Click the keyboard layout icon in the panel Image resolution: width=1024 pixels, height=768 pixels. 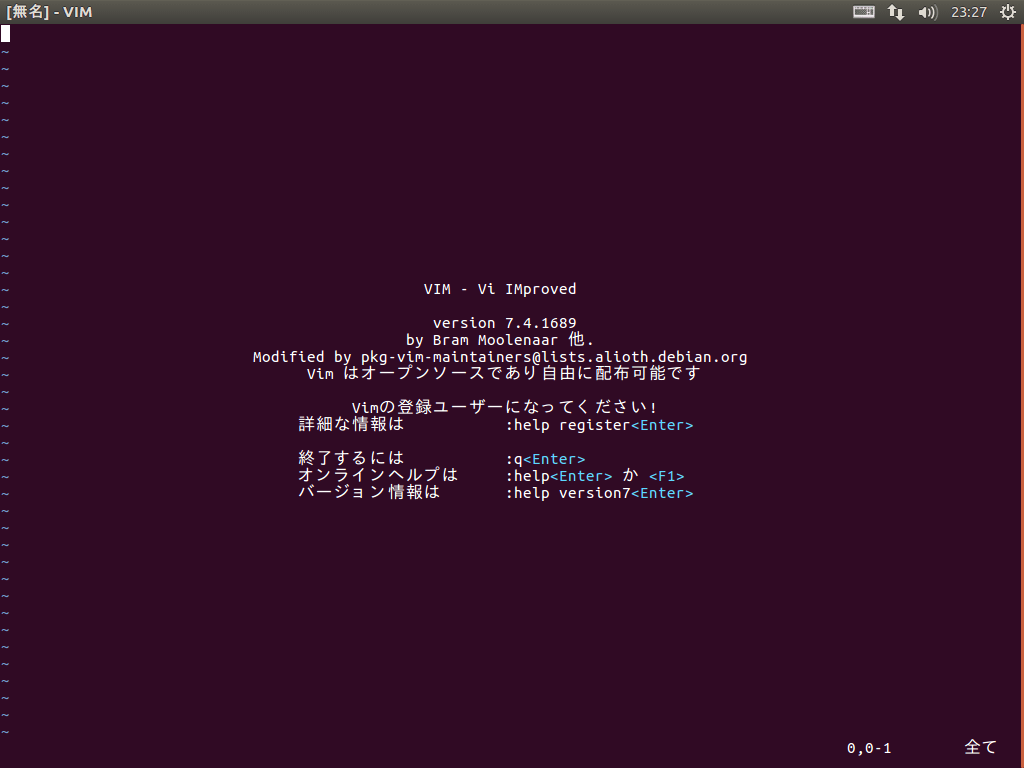point(862,12)
